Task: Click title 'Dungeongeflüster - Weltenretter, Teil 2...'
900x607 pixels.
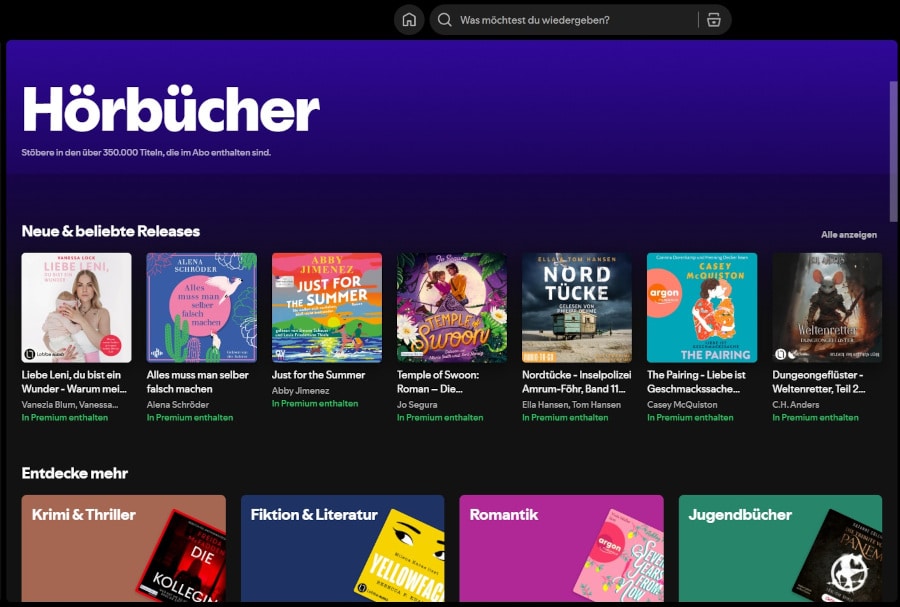Action: point(818,382)
